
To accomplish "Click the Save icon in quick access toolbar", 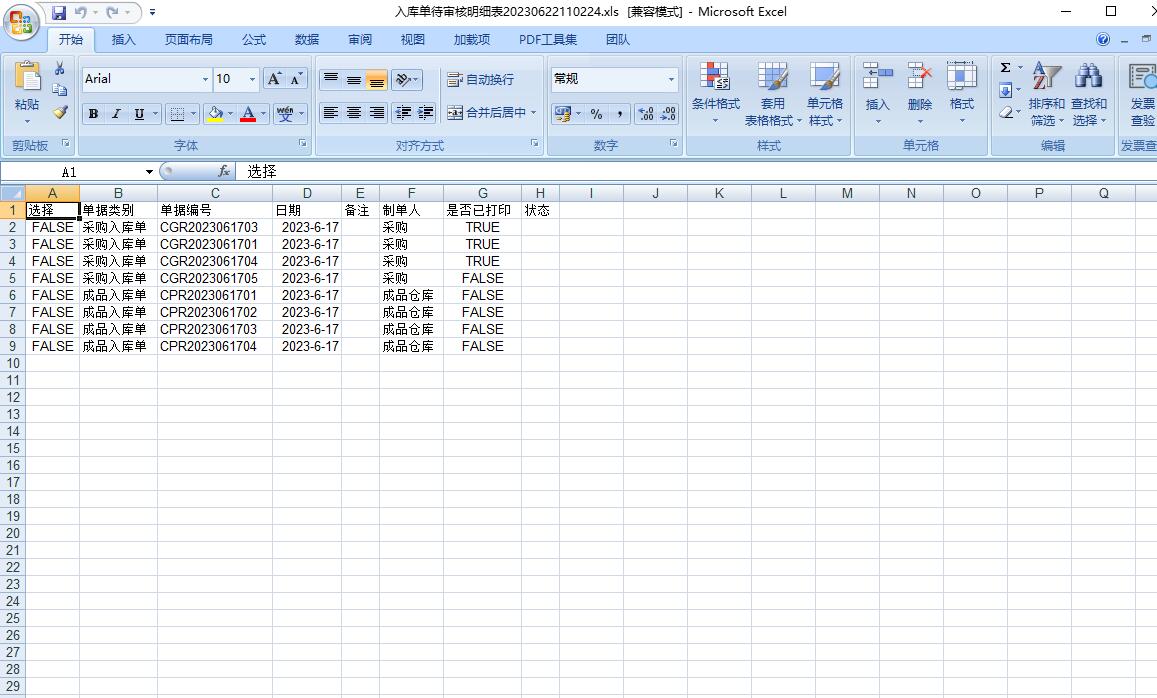I will point(59,12).
